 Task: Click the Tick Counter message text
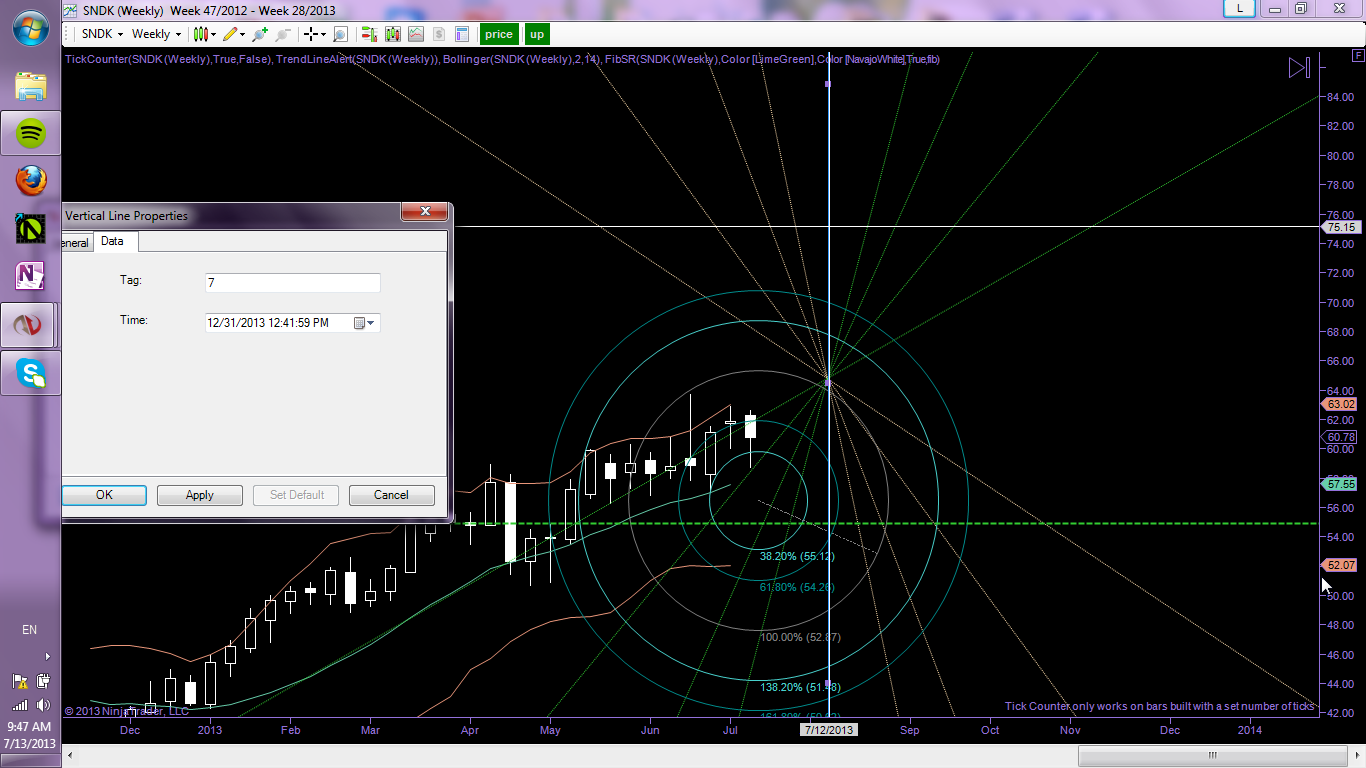click(x=1160, y=706)
